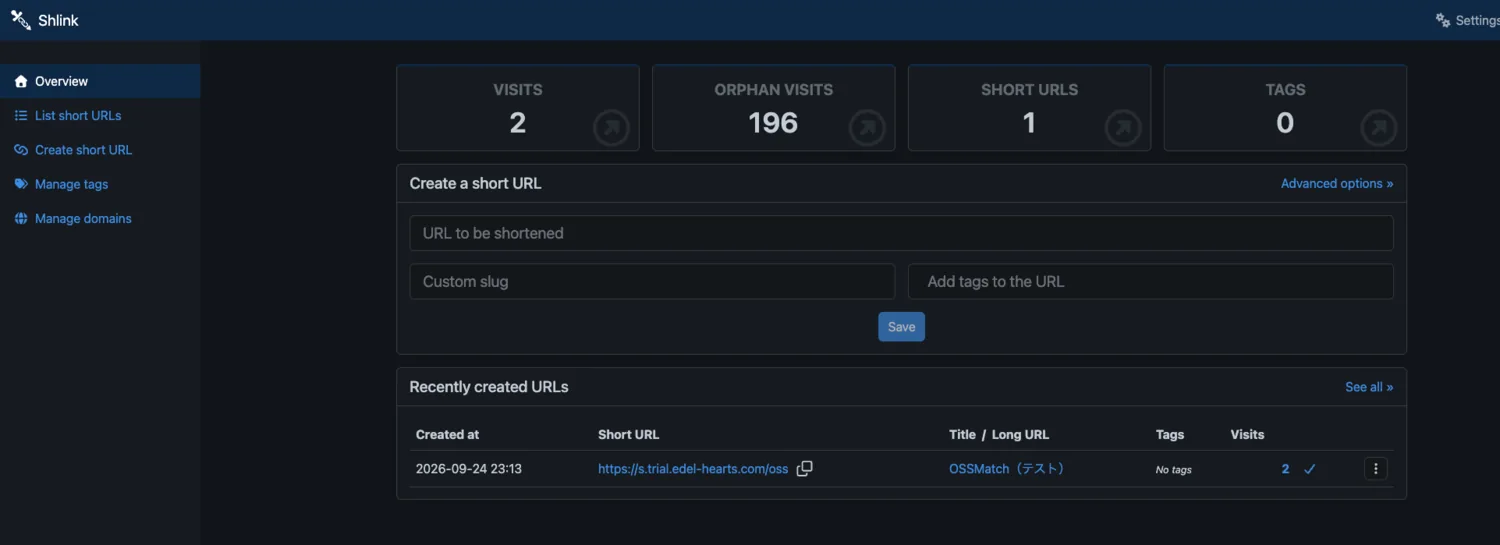The image size is (1500, 545).
Task: Click the Manage tags tag icon
Action: (x=21, y=184)
